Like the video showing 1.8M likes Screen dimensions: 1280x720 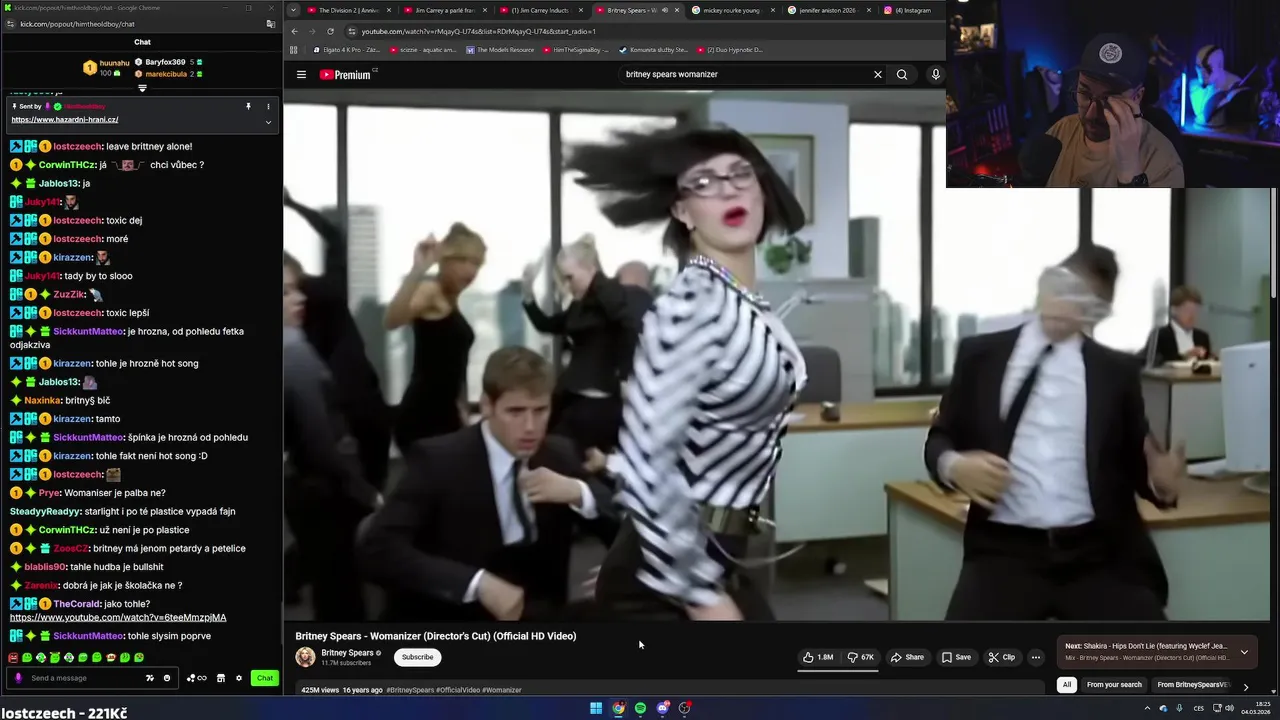point(818,657)
